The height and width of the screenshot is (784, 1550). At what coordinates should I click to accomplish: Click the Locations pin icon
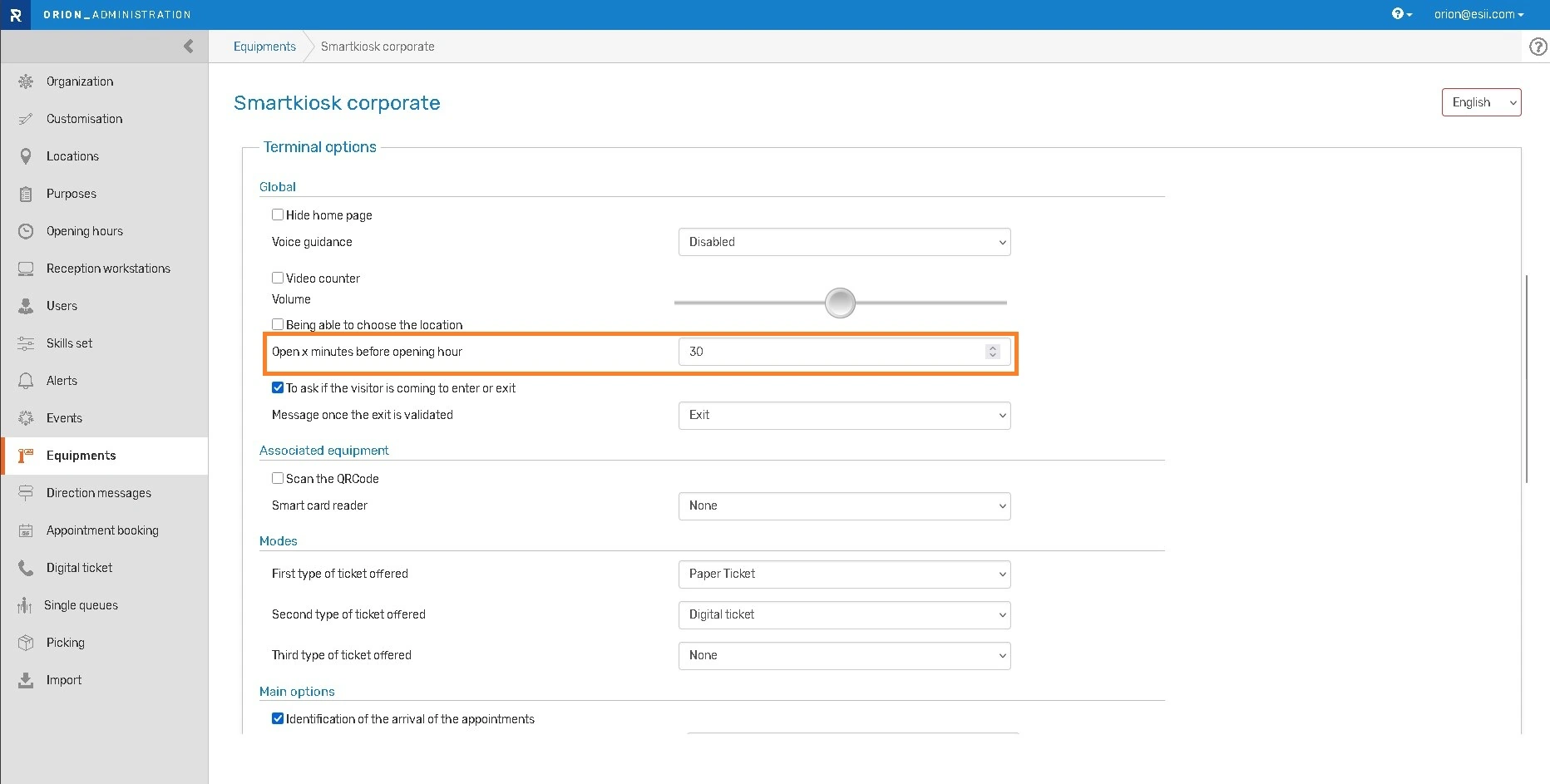point(26,156)
